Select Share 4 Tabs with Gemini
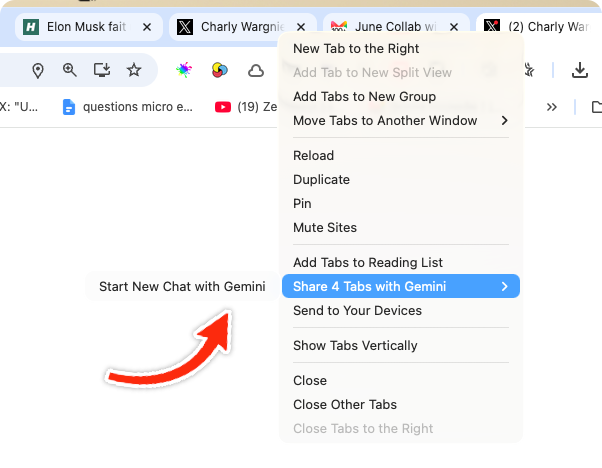This screenshot has height=468, width=602. tap(401, 286)
